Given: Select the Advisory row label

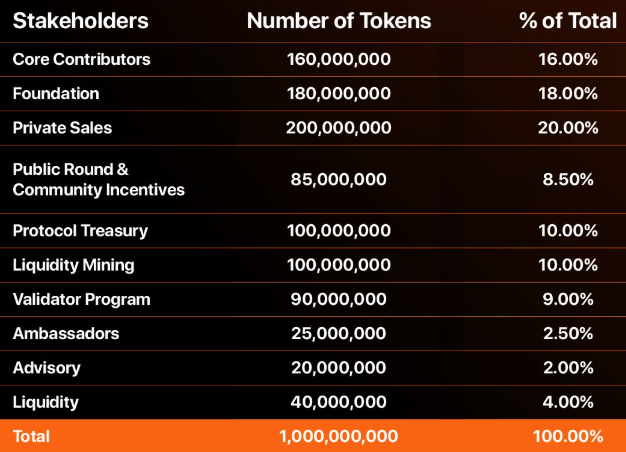Looking at the screenshot, I should coord(46,368).
